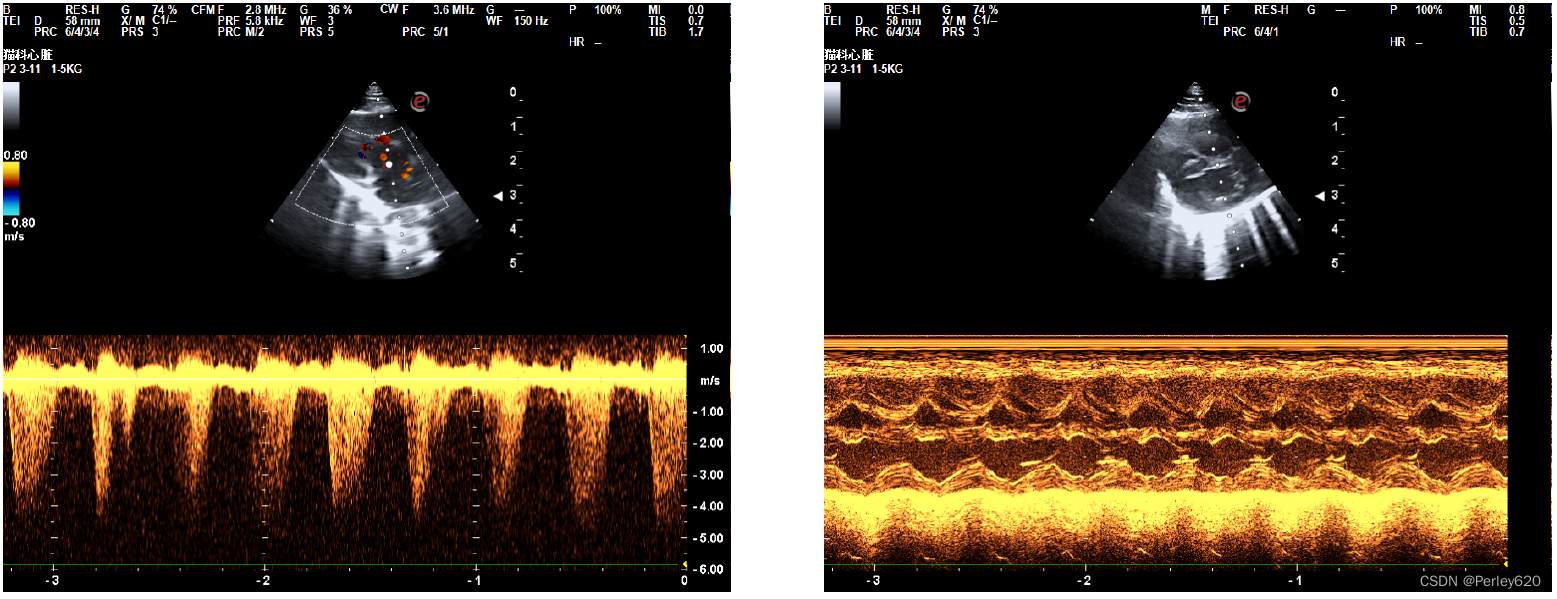
Task: Click the depth value 58 mm in the right scan
Action: (x=903, y=20)
